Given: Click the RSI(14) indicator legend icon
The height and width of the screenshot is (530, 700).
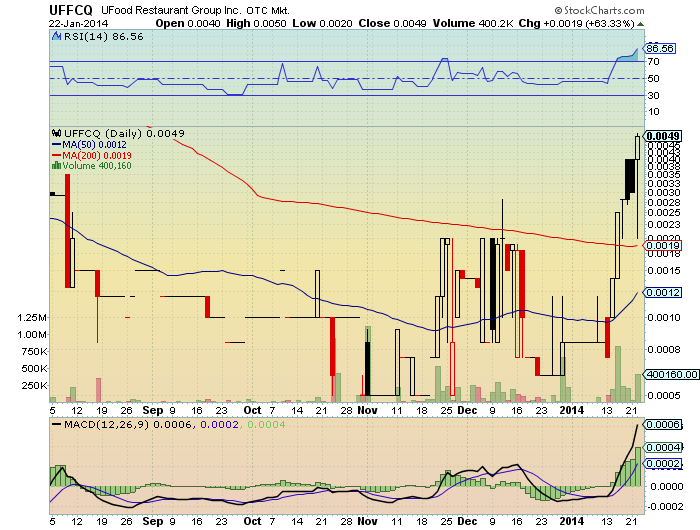Looking at the screenshot, I should click(56, 37).
